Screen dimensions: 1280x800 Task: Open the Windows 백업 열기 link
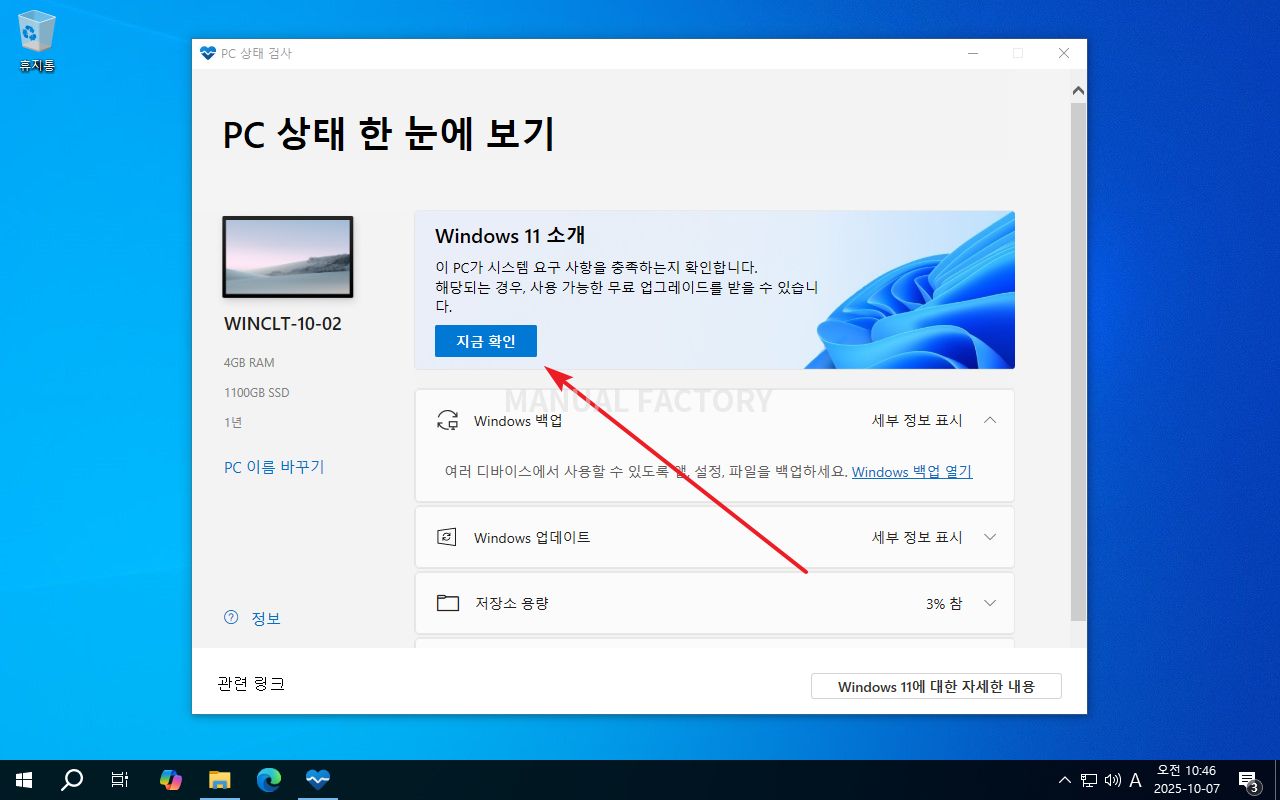911,472
